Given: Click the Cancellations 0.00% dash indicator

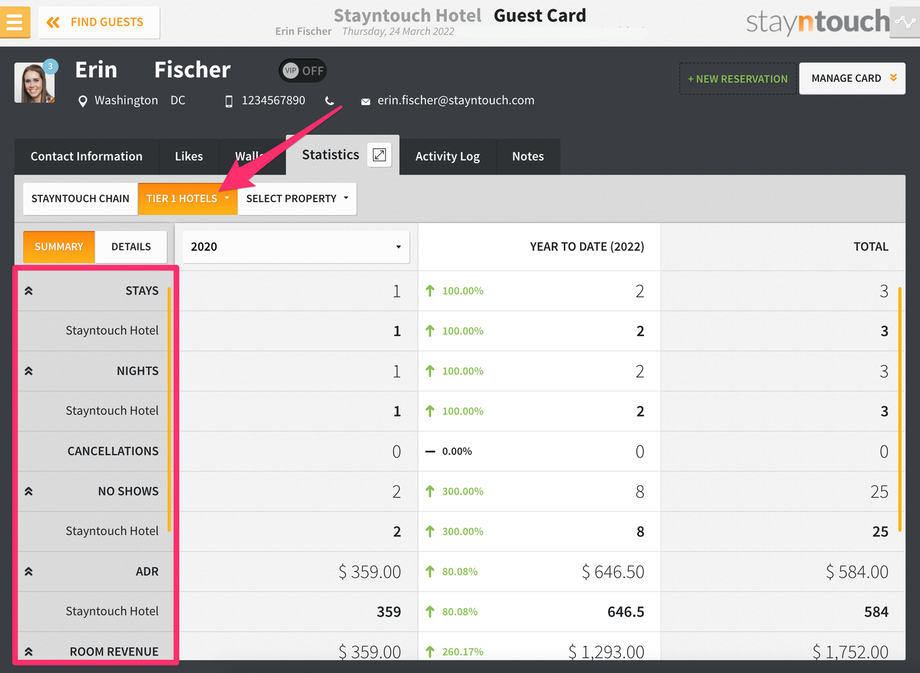Looking at the screenshot, I should point(430,451).
